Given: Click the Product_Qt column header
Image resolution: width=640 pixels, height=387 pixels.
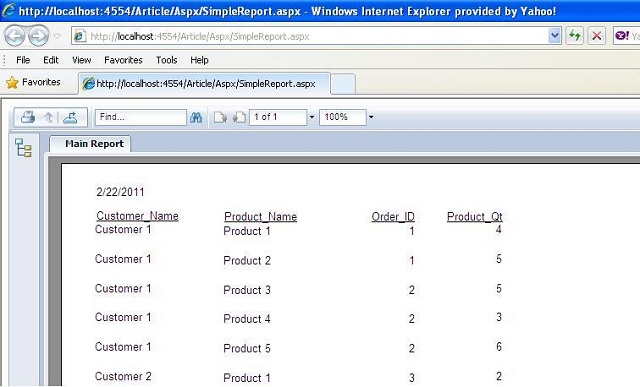Looking at the screenshot, I should click(474, 217).
